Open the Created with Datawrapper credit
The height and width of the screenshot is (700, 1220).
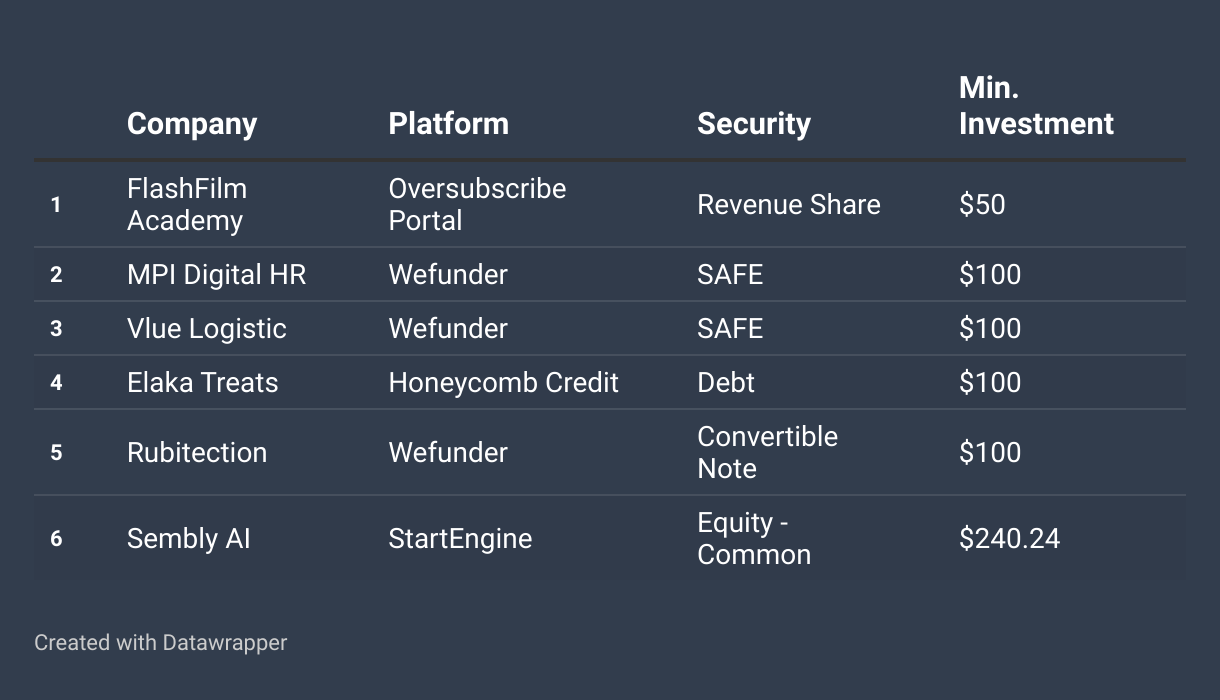pos(161,642)
